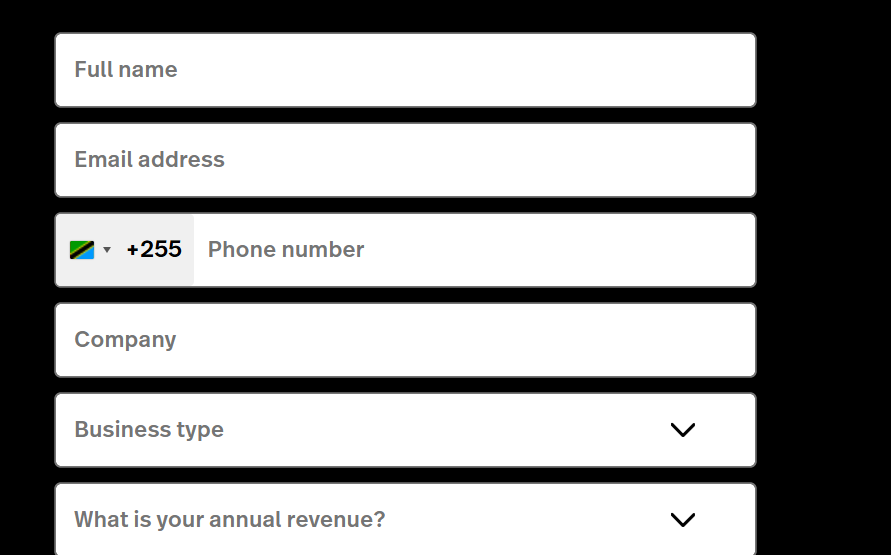Screen dimensions: 891x555
Task: Click the +255 dial code
Action: click(154, 249)
